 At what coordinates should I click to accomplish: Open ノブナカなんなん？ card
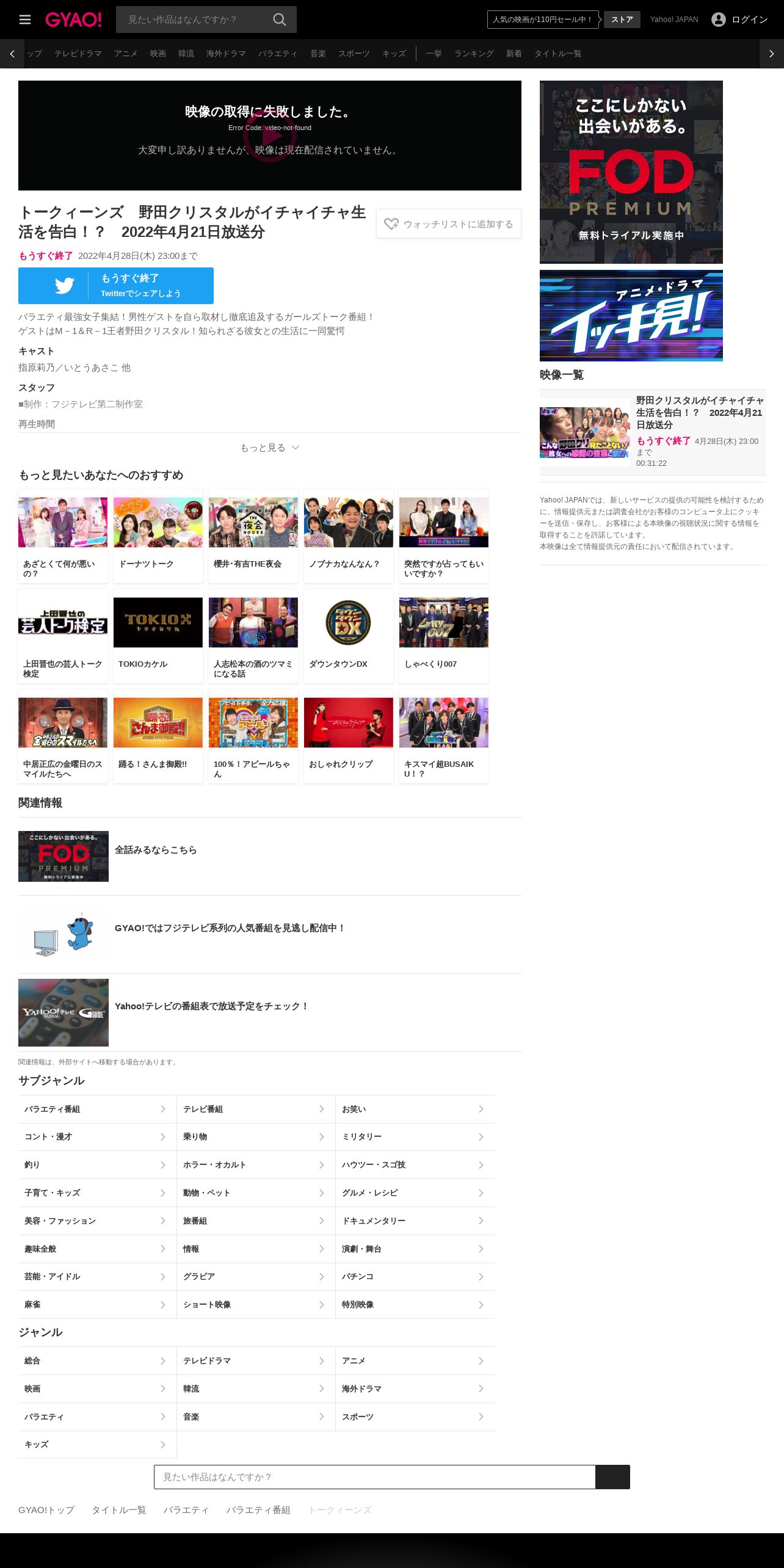tap(349, 536)
